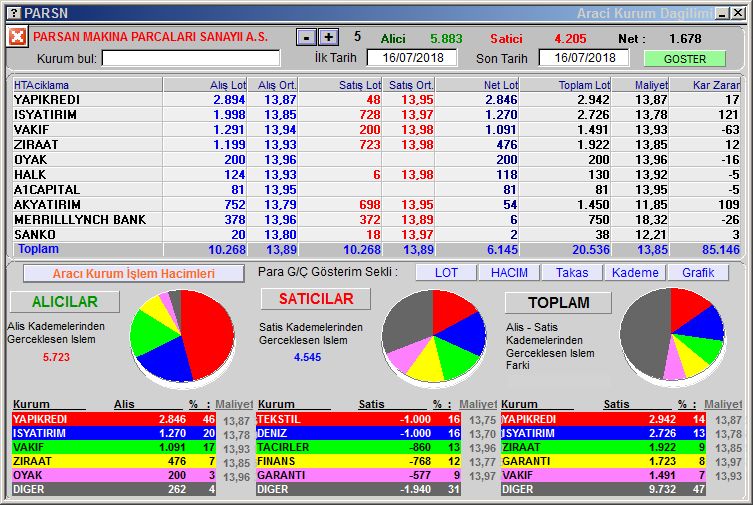
Task: Click the help question mark icon in title bar
Action: click(x=15, y=13)
